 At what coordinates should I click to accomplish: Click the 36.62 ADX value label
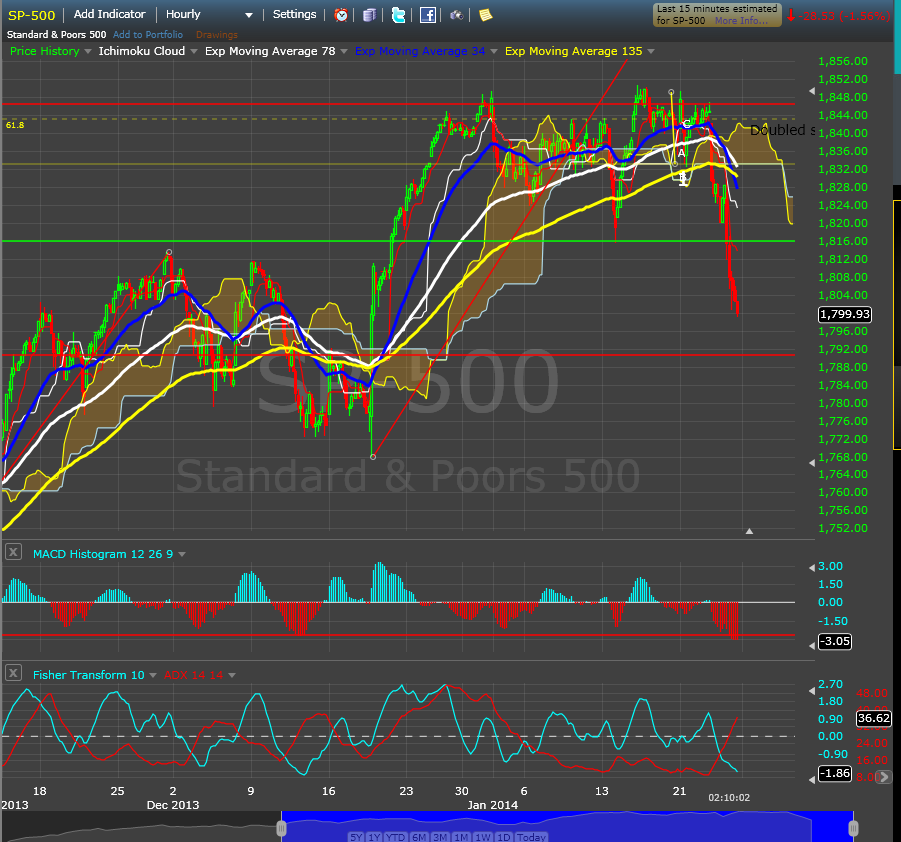click(873, 718)
